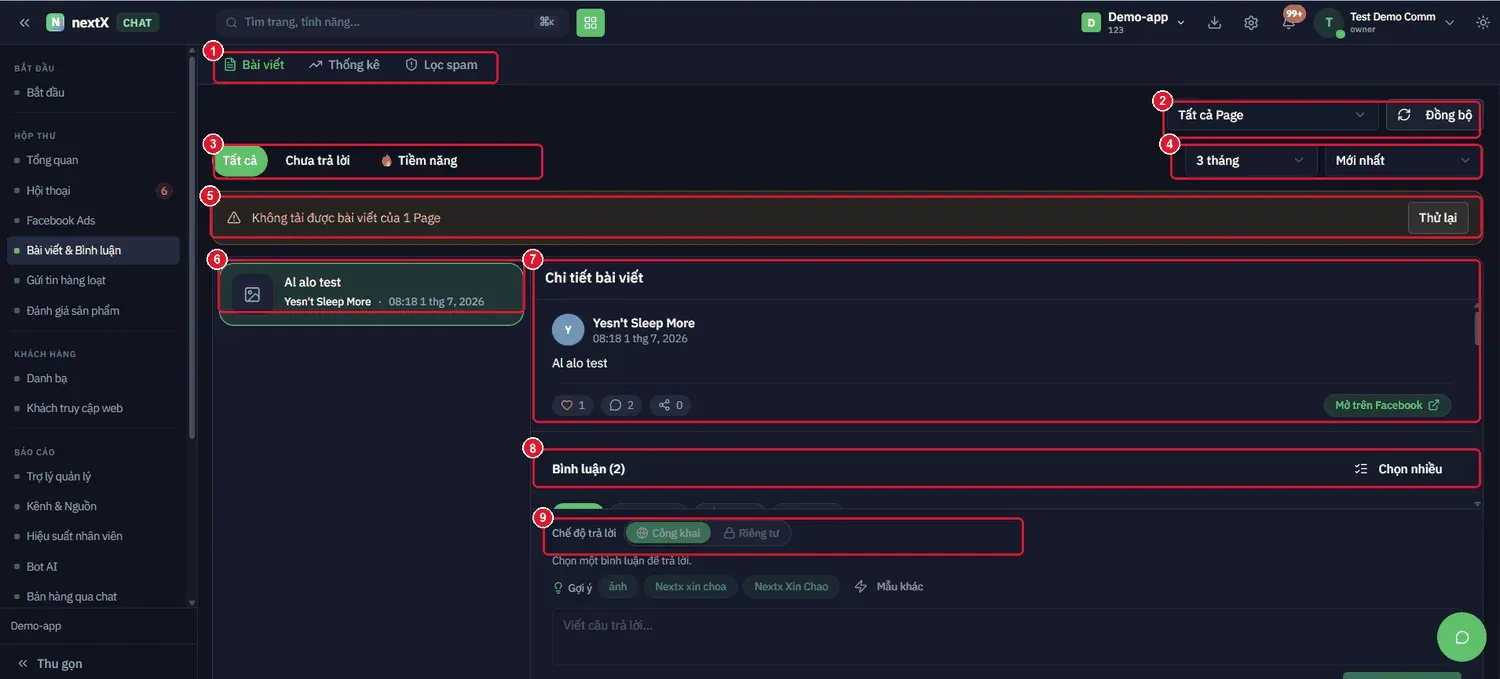
Task: Open the floating green chat bubble
Action: pyautogui.click(x=1462, y=637)
